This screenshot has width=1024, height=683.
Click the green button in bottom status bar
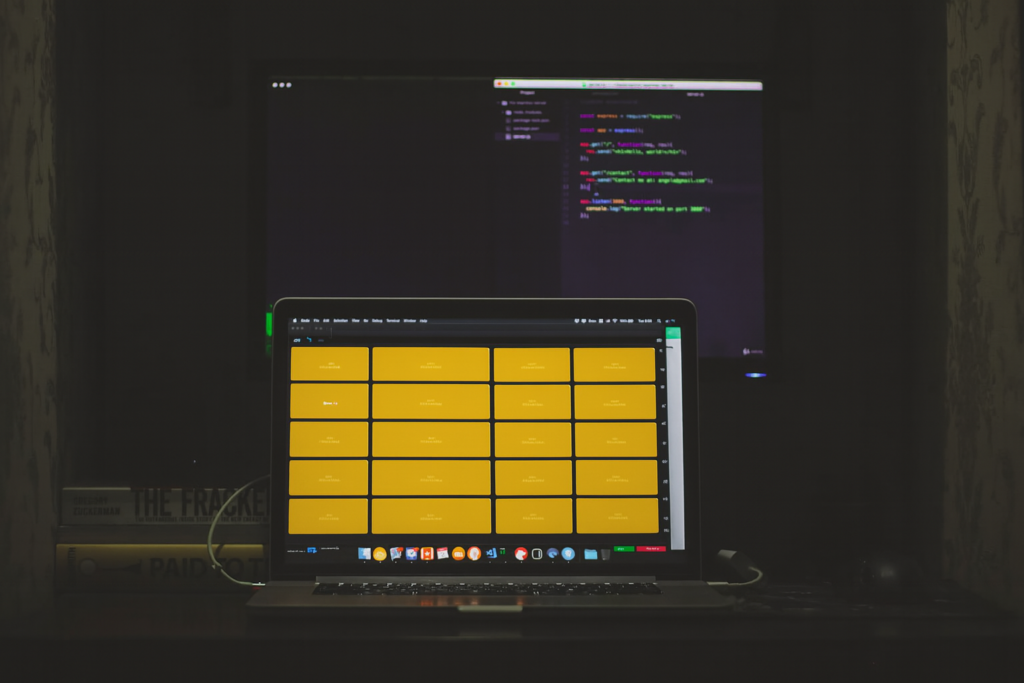click(624, 549)
